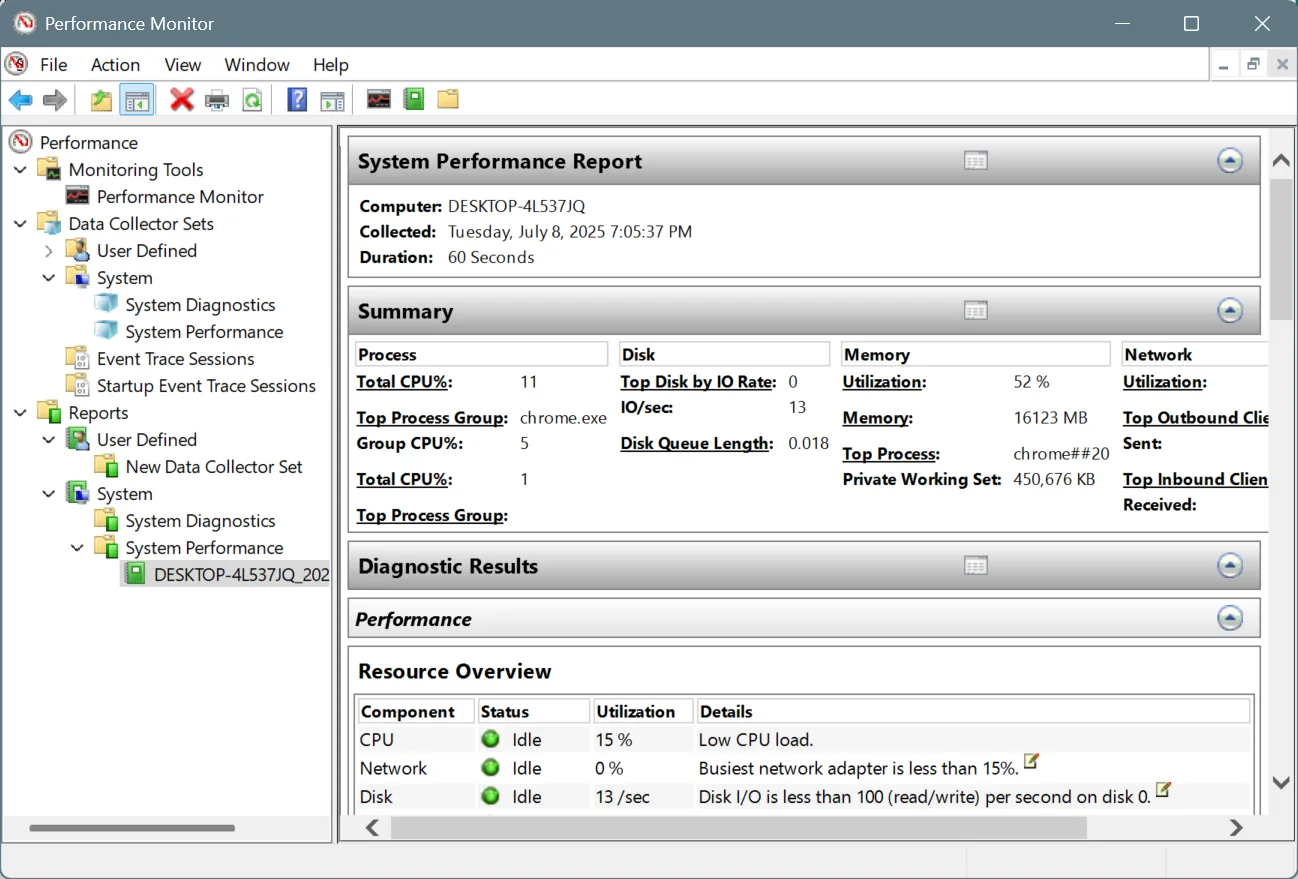Click the Back arrow toolbar icon

coord(20,99)
